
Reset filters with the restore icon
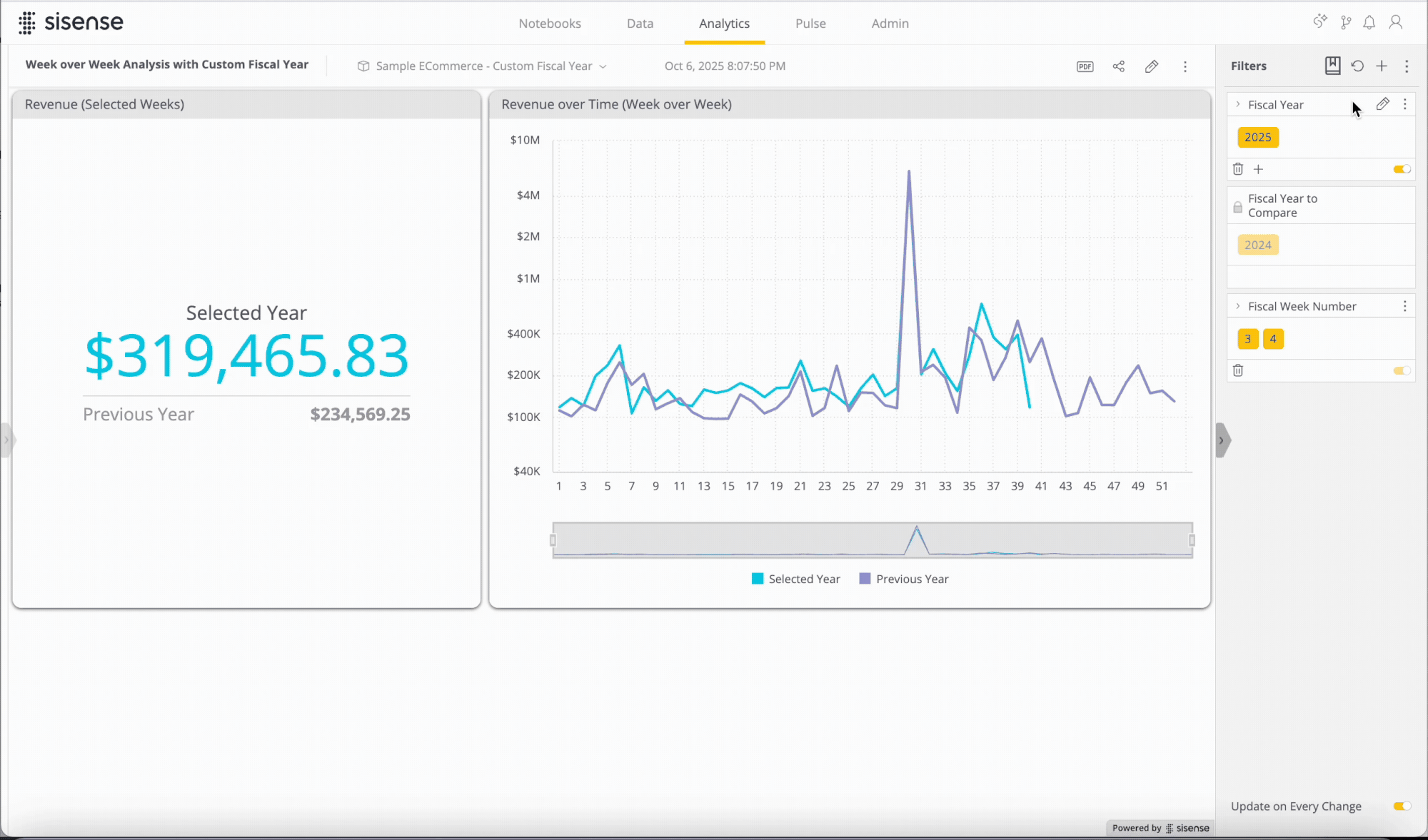(x=1357, y=66)
